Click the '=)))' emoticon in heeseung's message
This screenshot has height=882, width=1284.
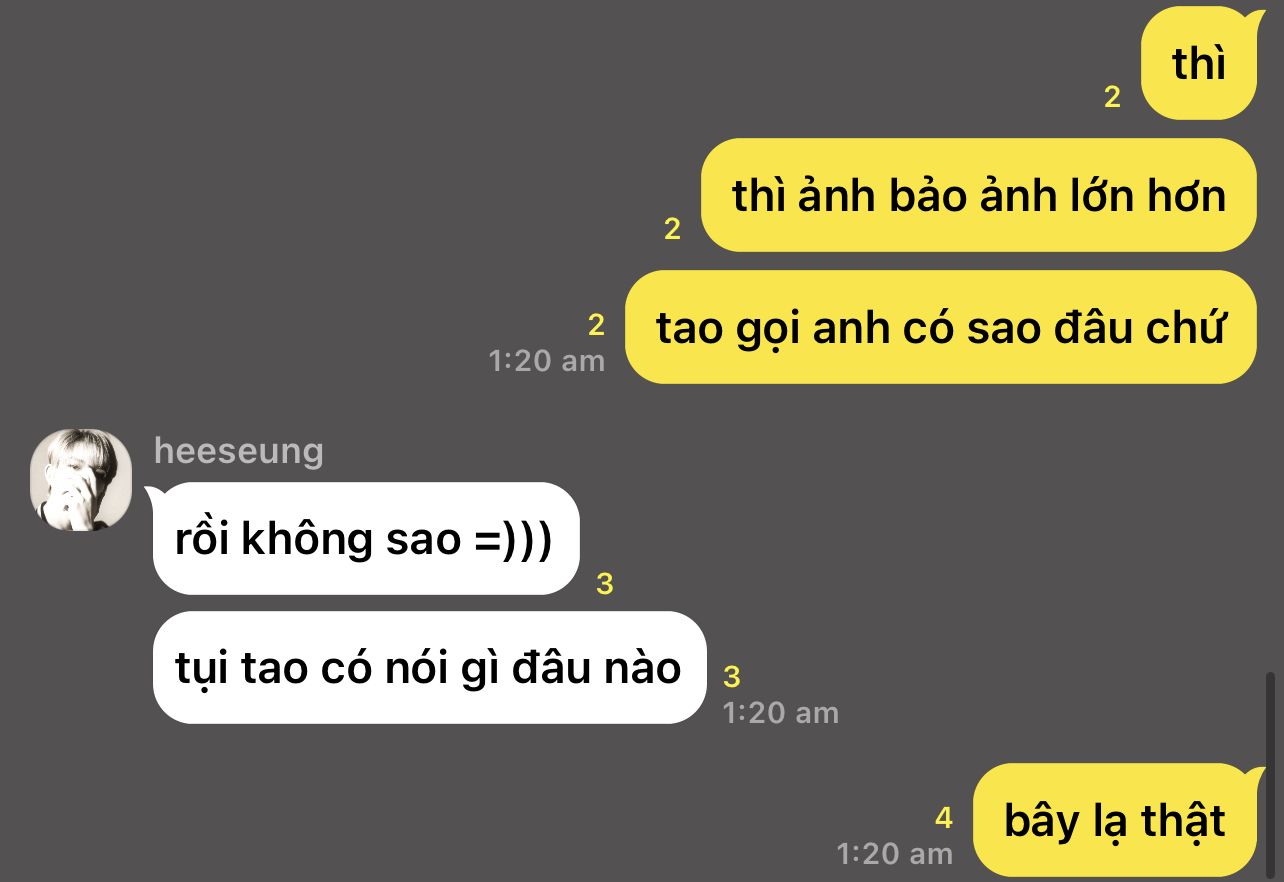point(511,541)
